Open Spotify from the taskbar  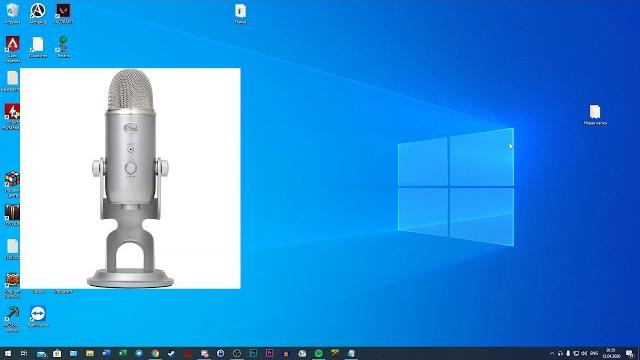pyautogui.click(x=318, y=353)
